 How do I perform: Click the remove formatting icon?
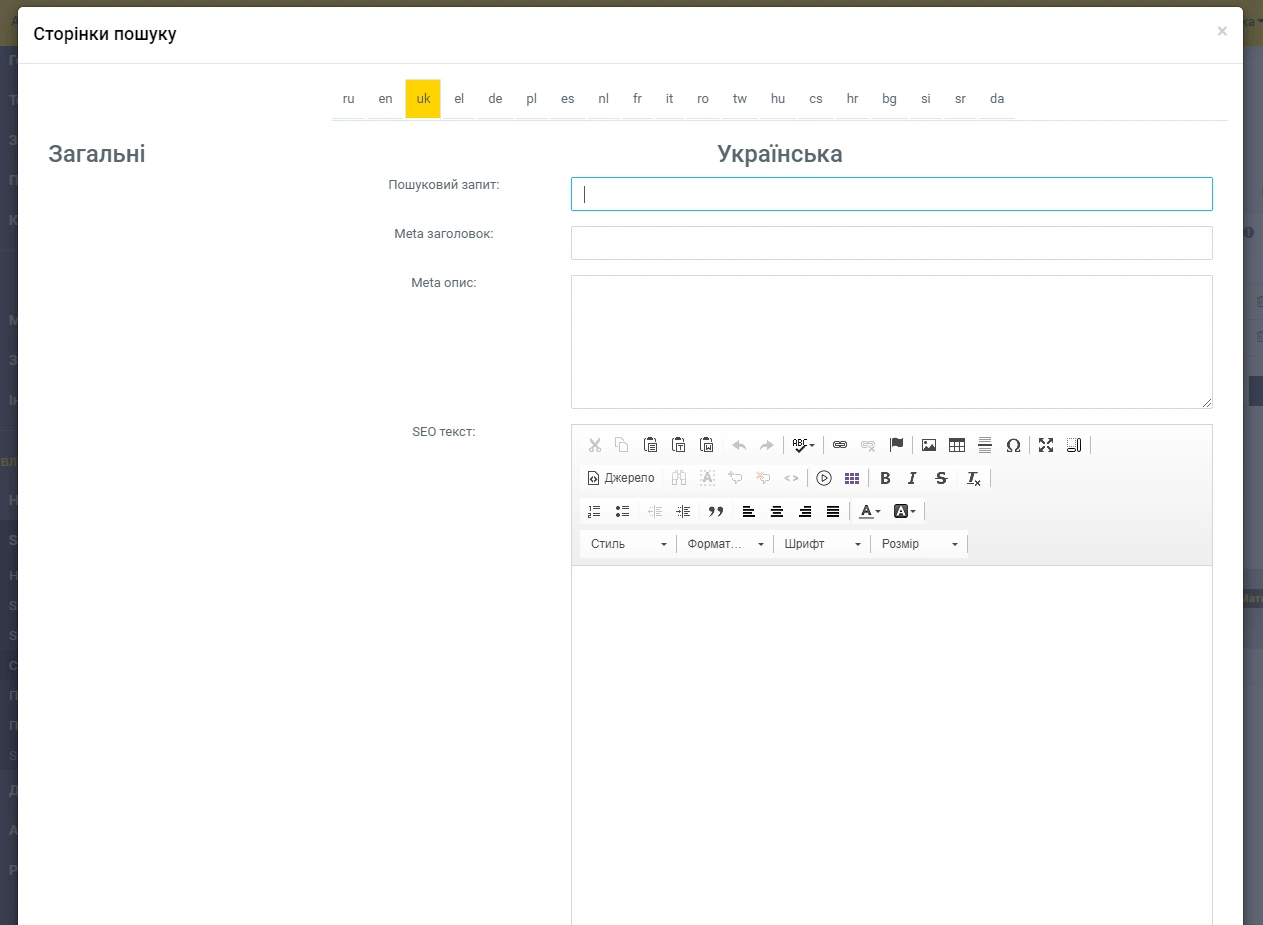tap(973, 478)
